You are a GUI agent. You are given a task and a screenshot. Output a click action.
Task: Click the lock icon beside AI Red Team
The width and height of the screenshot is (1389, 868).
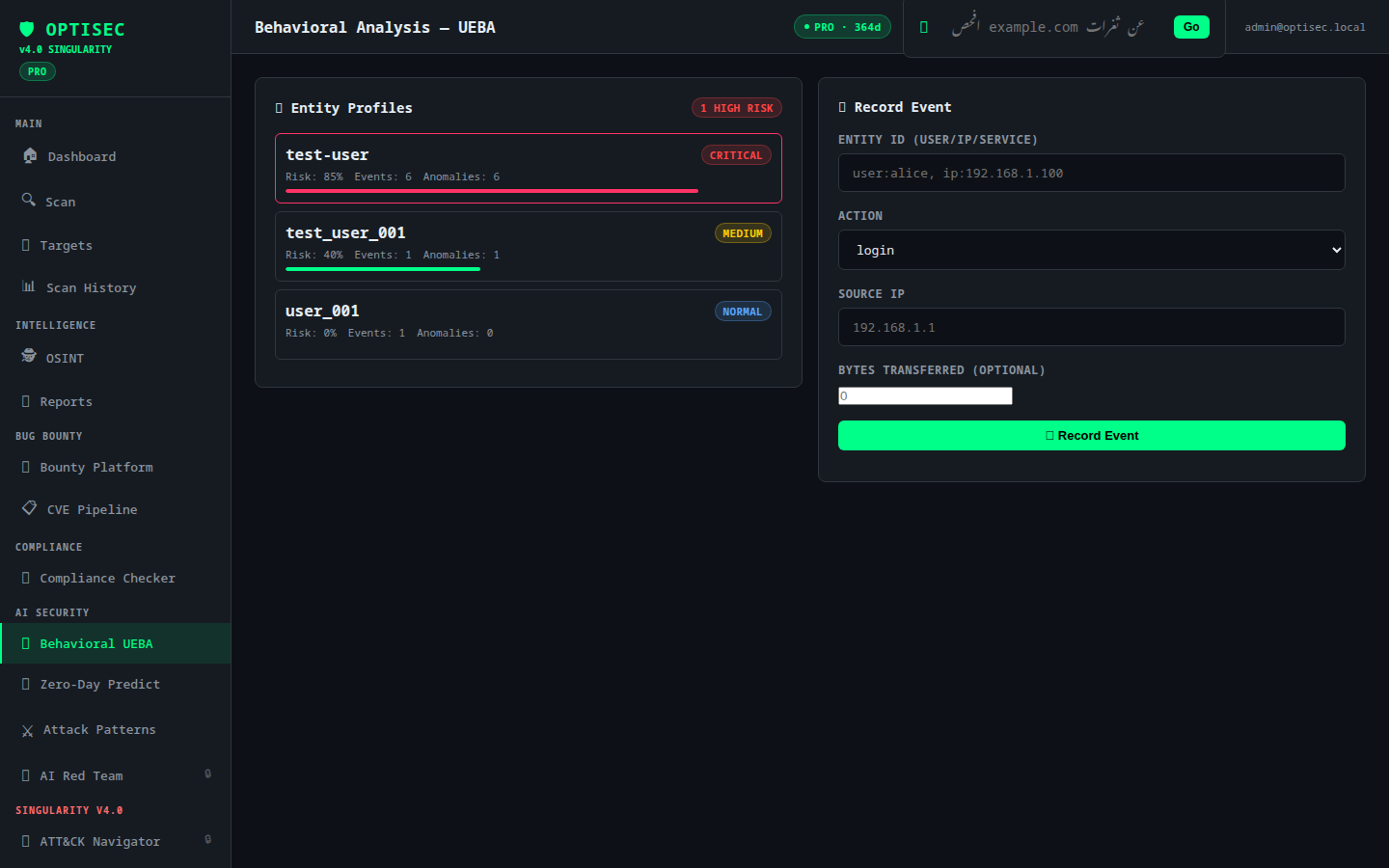208,773
